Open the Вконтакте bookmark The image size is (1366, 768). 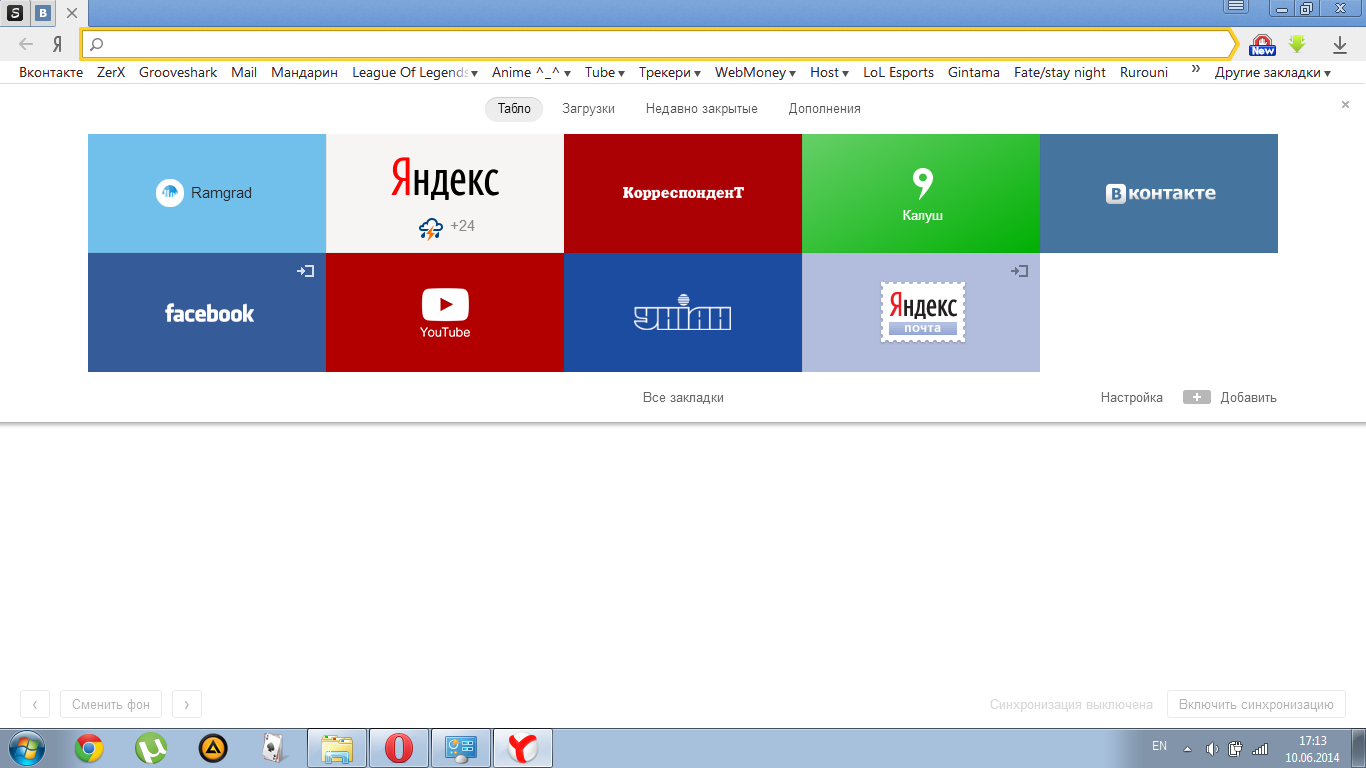coord(51,72)
